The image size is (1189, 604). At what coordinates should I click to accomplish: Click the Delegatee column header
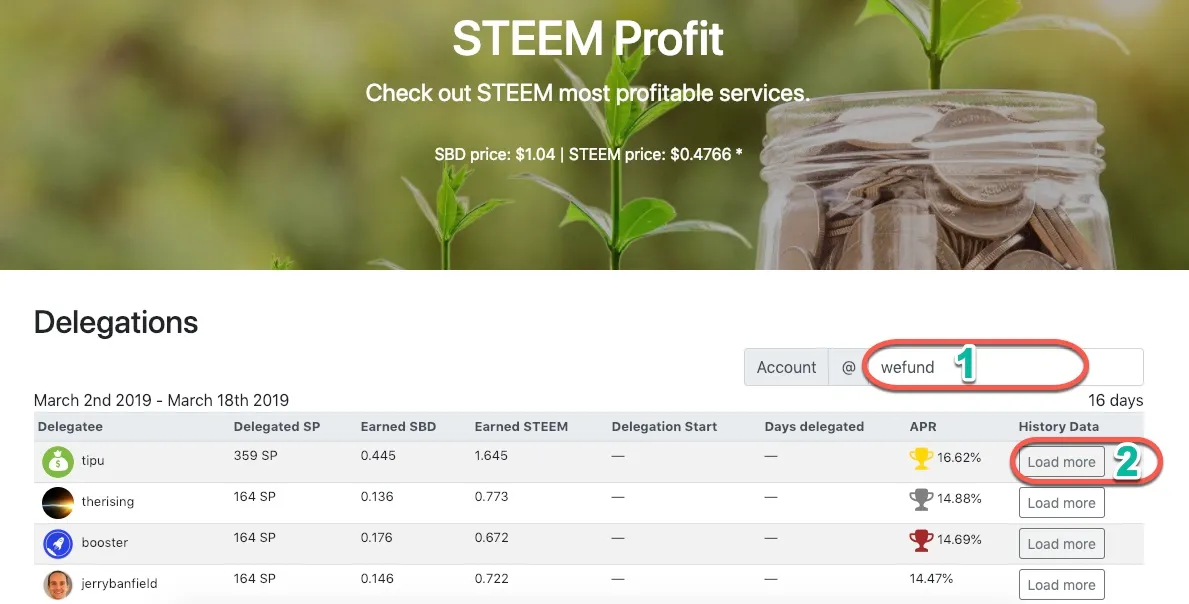pyautogui.click(x=70, y=427)
